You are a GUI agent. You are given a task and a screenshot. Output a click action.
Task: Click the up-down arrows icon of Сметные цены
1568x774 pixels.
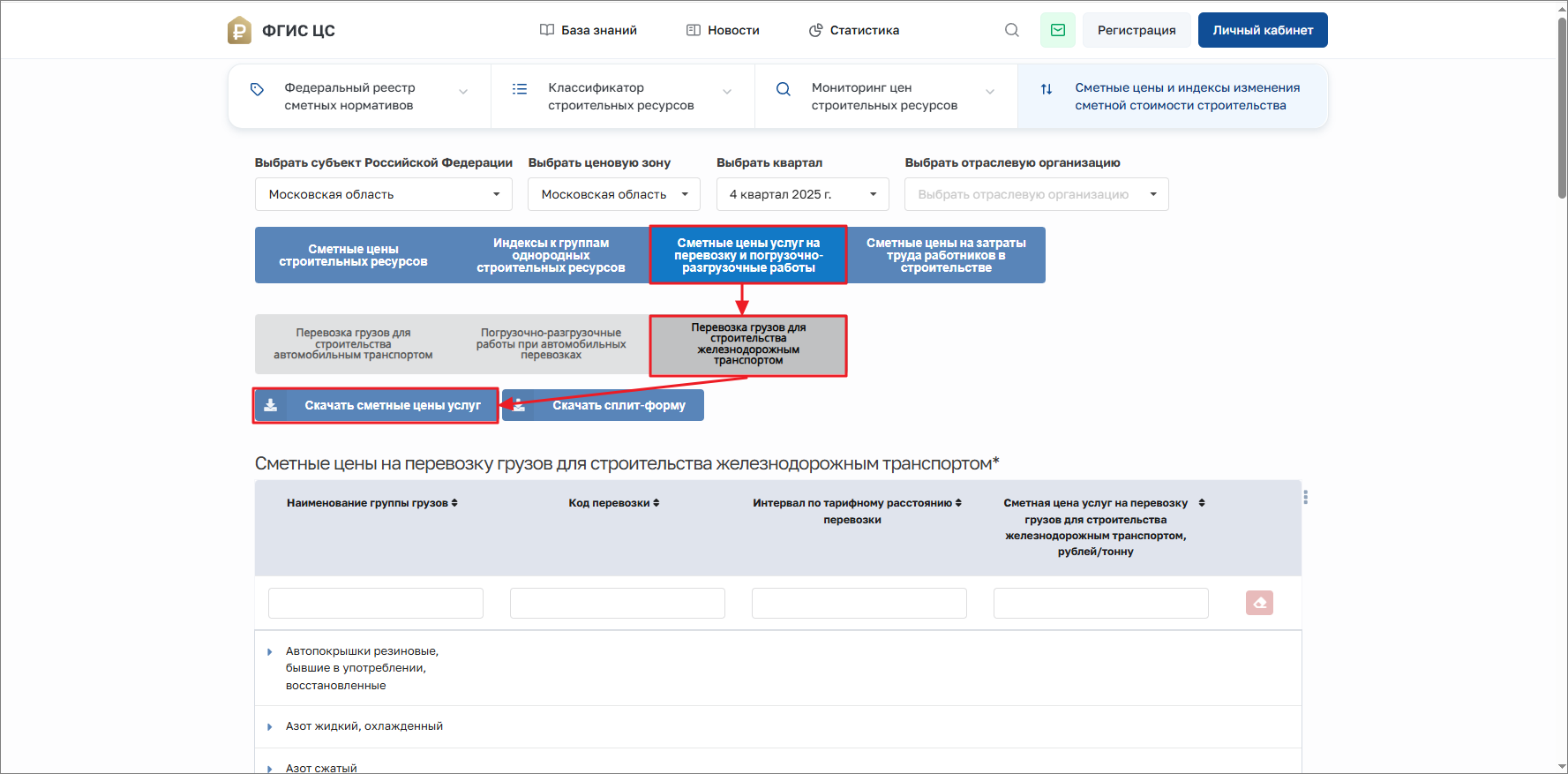pyautogui.click(x=1047, y=89)
